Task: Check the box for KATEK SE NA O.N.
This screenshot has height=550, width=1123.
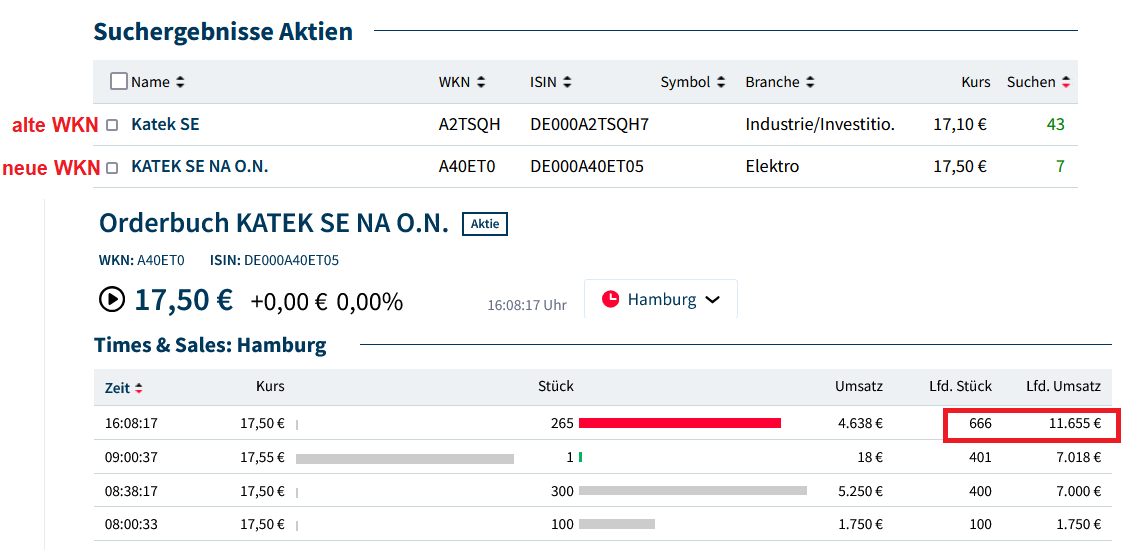Action: (112, 167)
